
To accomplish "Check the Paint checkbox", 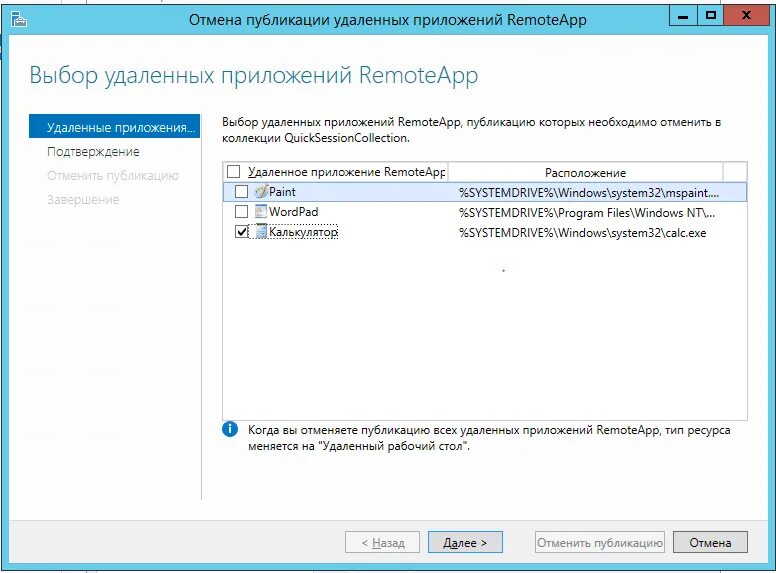I will (x=241, y=191).
